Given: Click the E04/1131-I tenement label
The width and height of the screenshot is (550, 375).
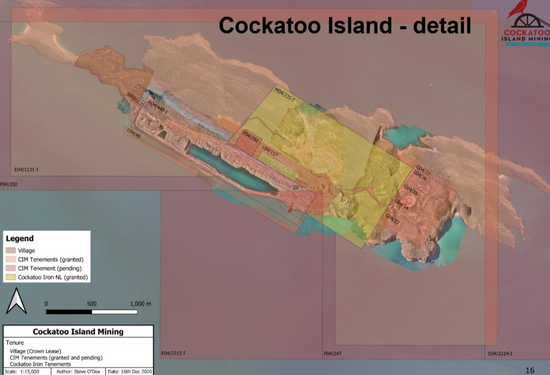Looking at the screenshot, I should [x=26, y=170].
